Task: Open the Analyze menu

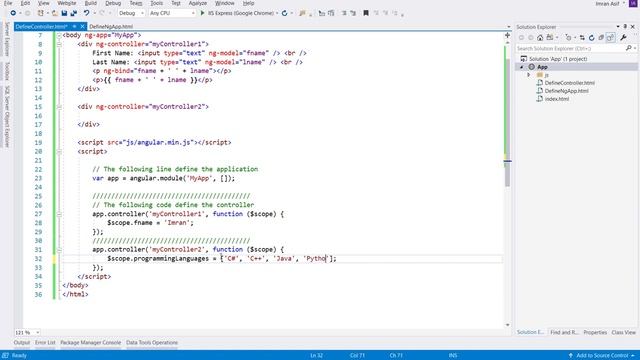Action: click(198, 3)
